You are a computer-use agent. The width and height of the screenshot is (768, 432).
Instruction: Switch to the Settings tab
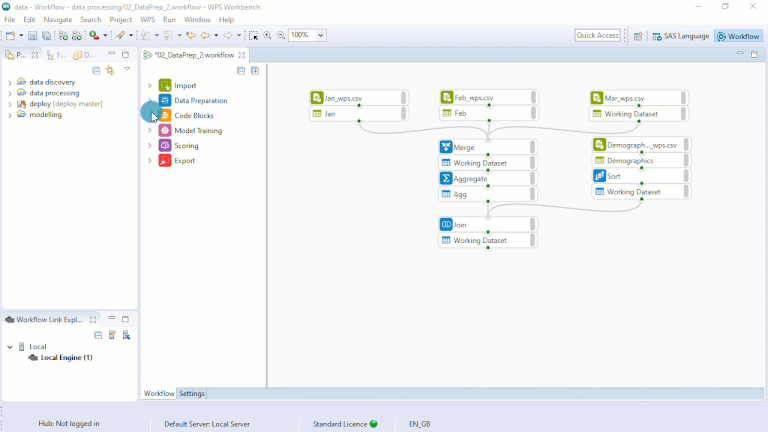[192, 394]
